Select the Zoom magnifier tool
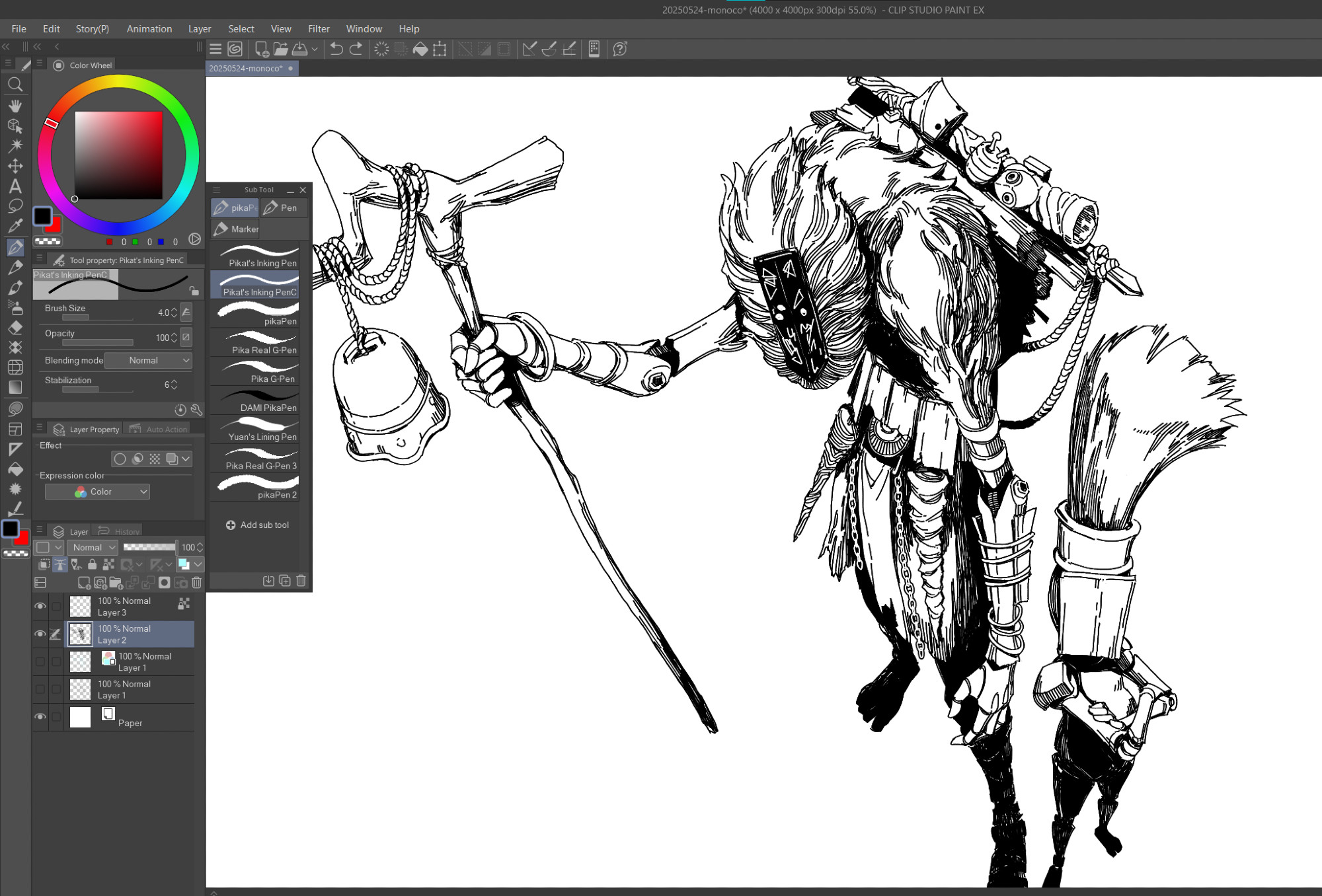The width and height of the screenshot is (1322, 896). 15,85
